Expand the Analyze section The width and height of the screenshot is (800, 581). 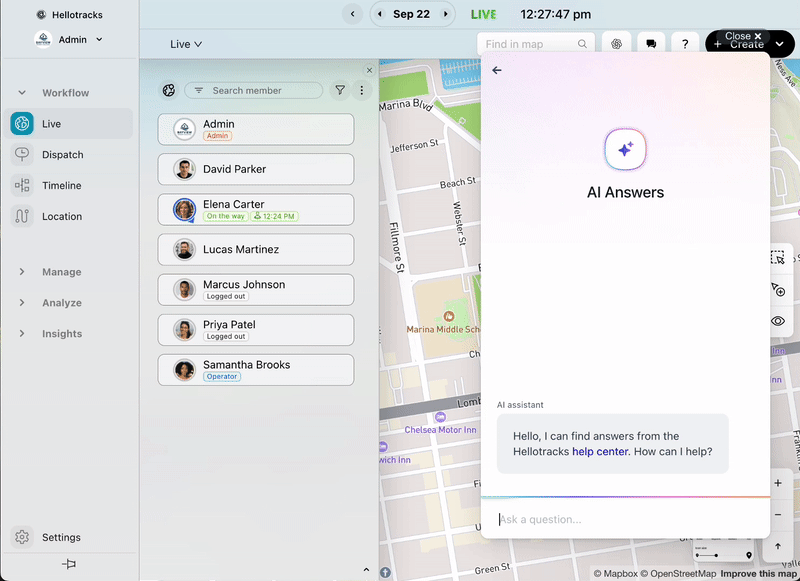[22, 302]
